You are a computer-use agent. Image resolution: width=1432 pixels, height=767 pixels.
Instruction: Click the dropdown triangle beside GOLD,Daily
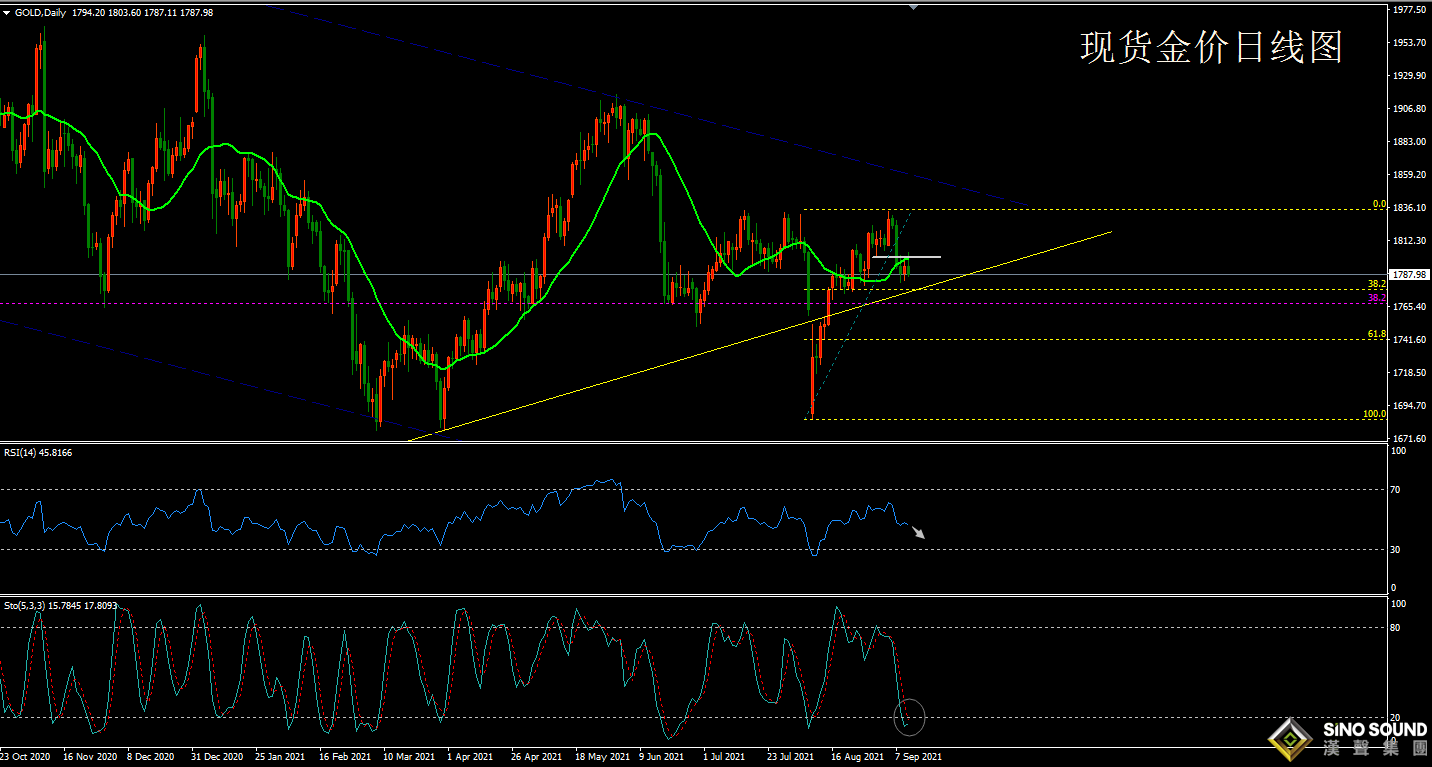(x=7, y=12)
